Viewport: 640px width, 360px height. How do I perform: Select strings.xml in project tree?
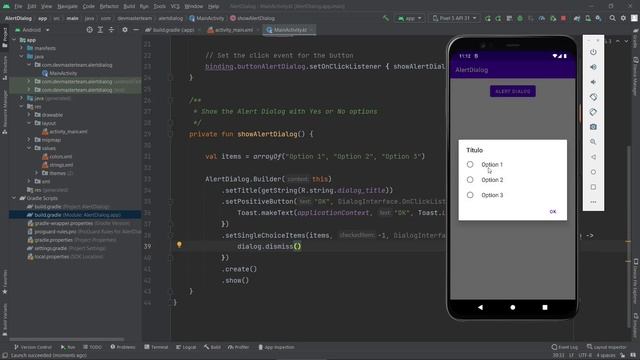[61, 165]
